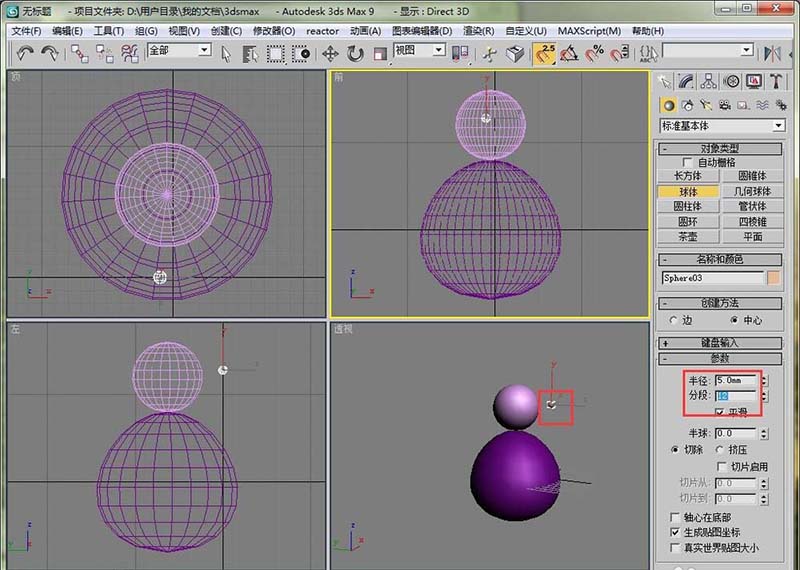The image size is (800, 570).
Task: Toggle the 平滑 checkbox
Action: point(720,412)
